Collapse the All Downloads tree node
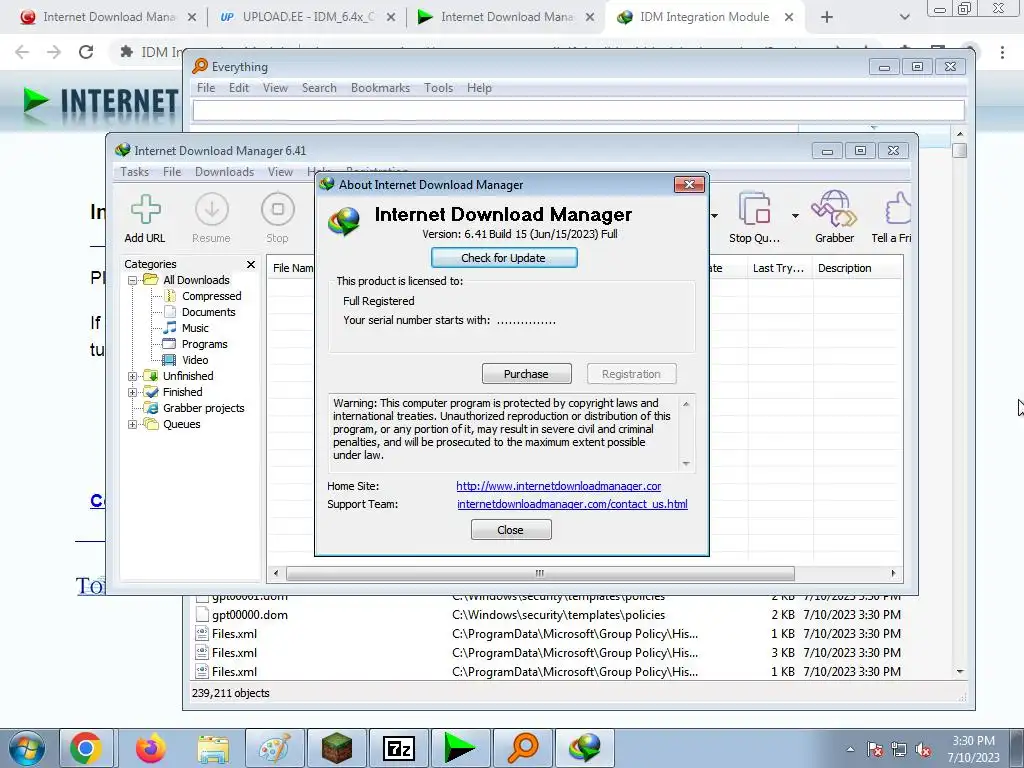 tap(133, 280)
